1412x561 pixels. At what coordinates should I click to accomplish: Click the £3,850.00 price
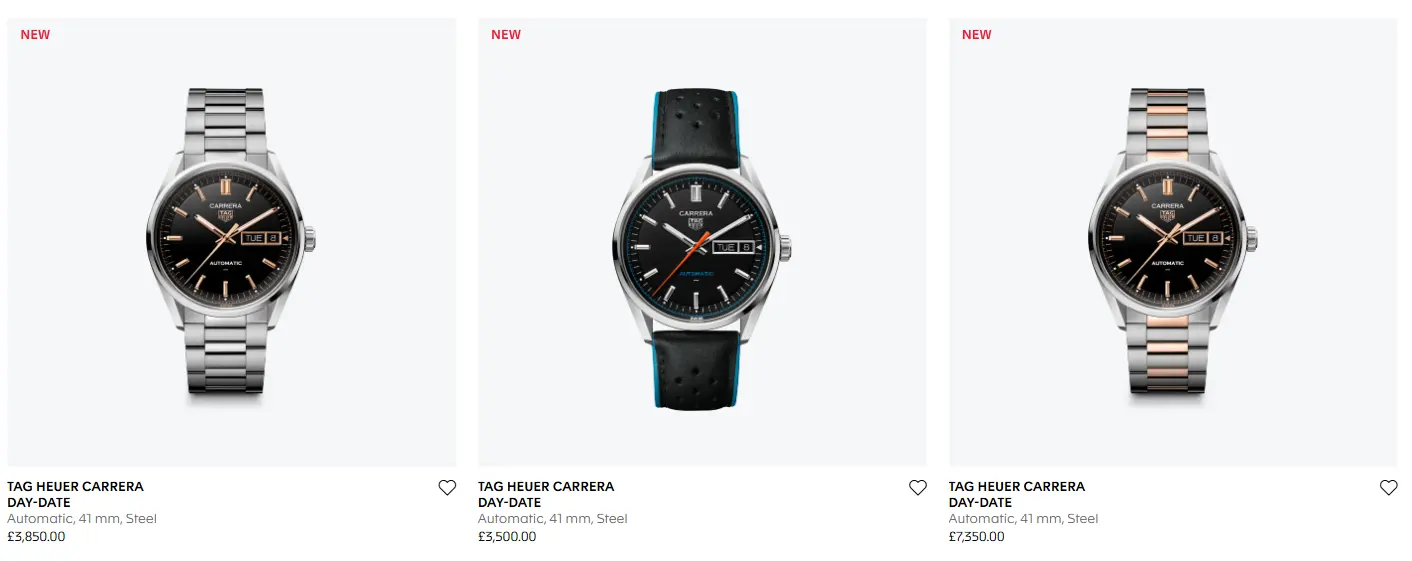pyautogui.click(x=36, y=537)
